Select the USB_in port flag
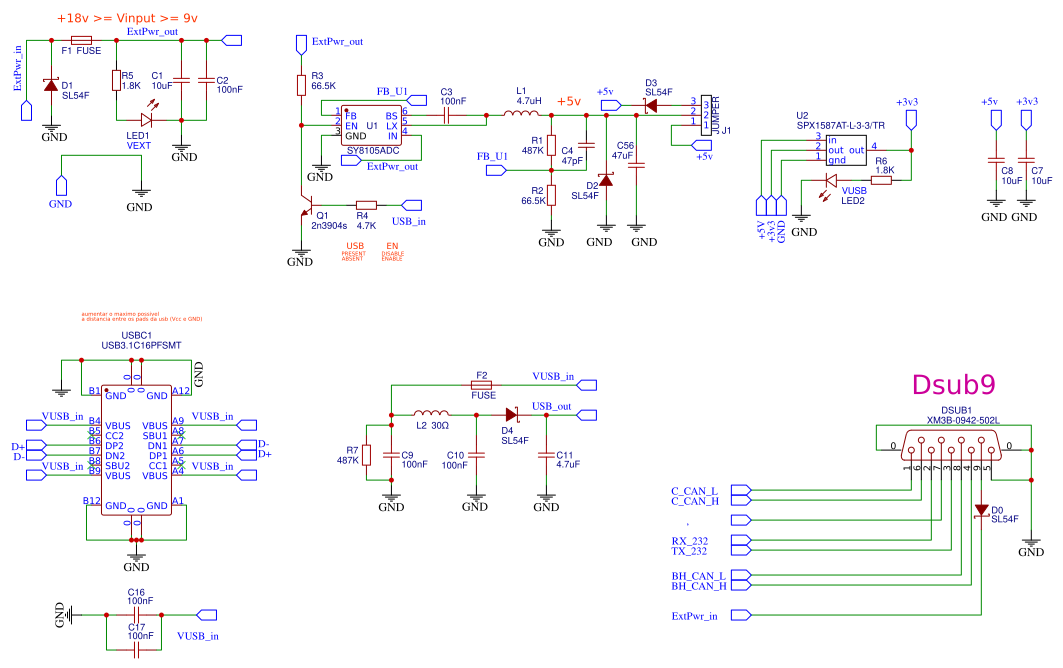This screenshot has width=1063, height=668. coord(412,205)
